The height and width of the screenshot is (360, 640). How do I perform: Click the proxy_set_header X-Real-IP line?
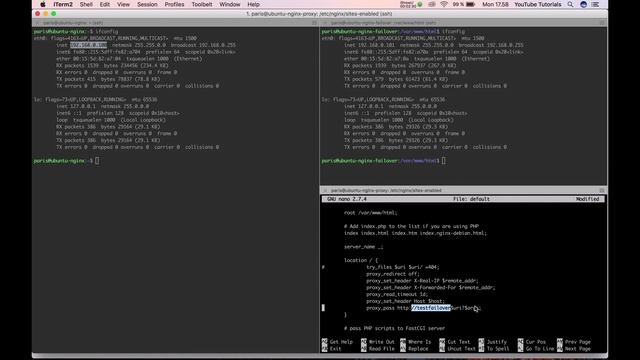[422, 281]
